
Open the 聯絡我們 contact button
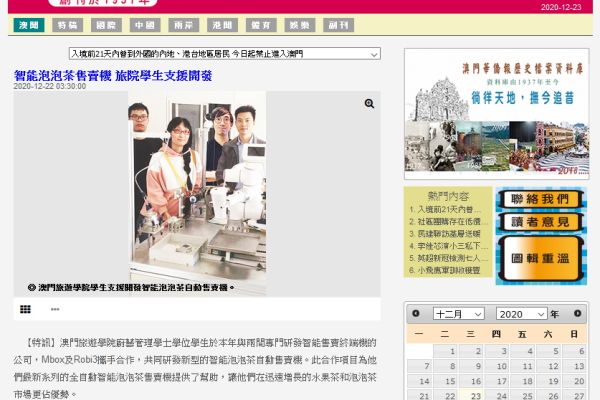pos(540,200)
